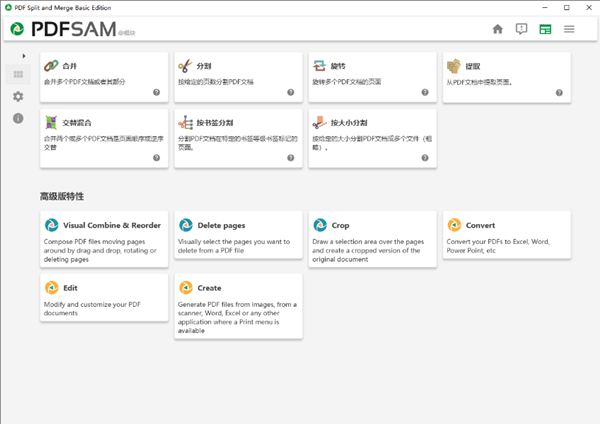
Task: Open the Delete pages premium card
Action: tap(238, 235)
